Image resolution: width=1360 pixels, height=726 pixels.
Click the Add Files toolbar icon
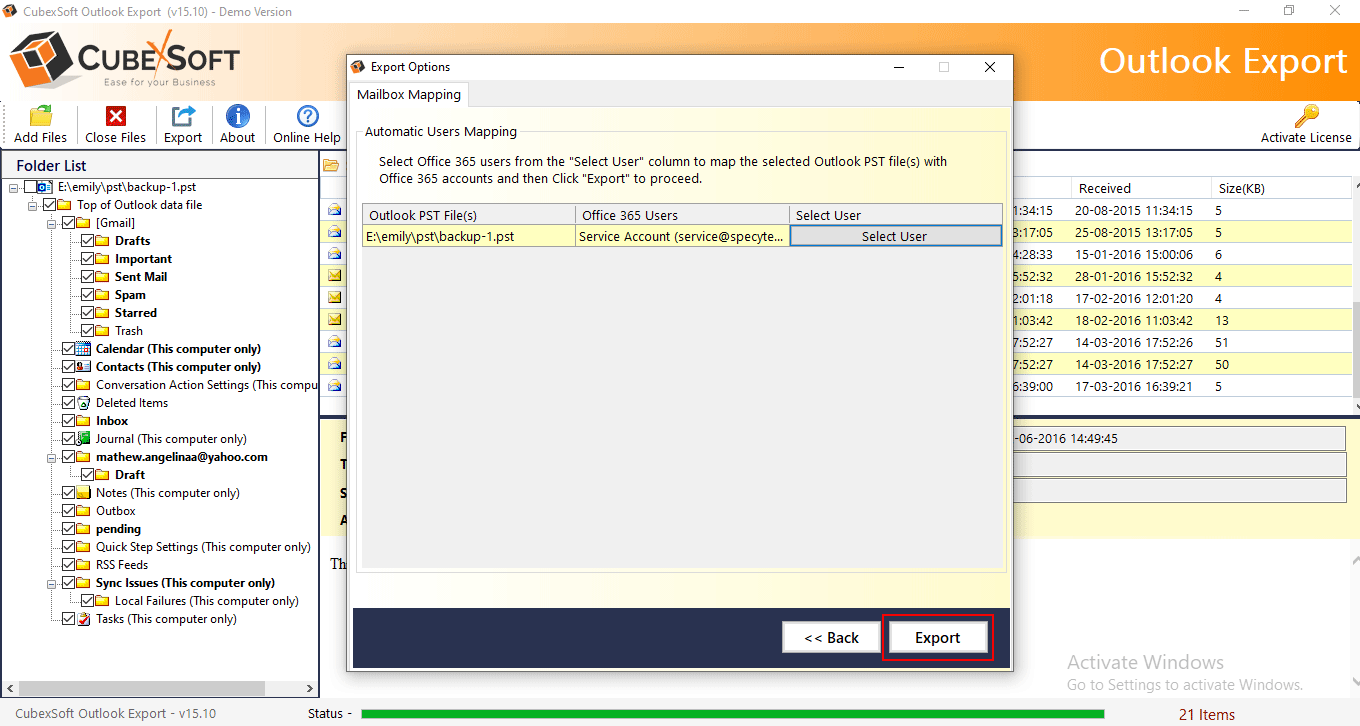pos(40,116)
